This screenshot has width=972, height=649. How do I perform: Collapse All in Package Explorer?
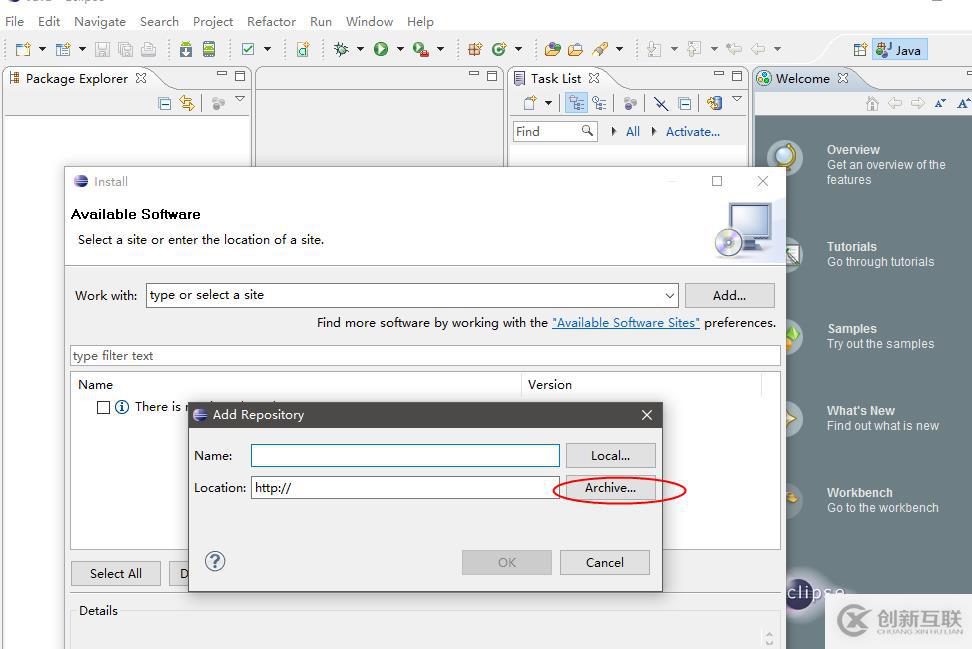point(164,104)
